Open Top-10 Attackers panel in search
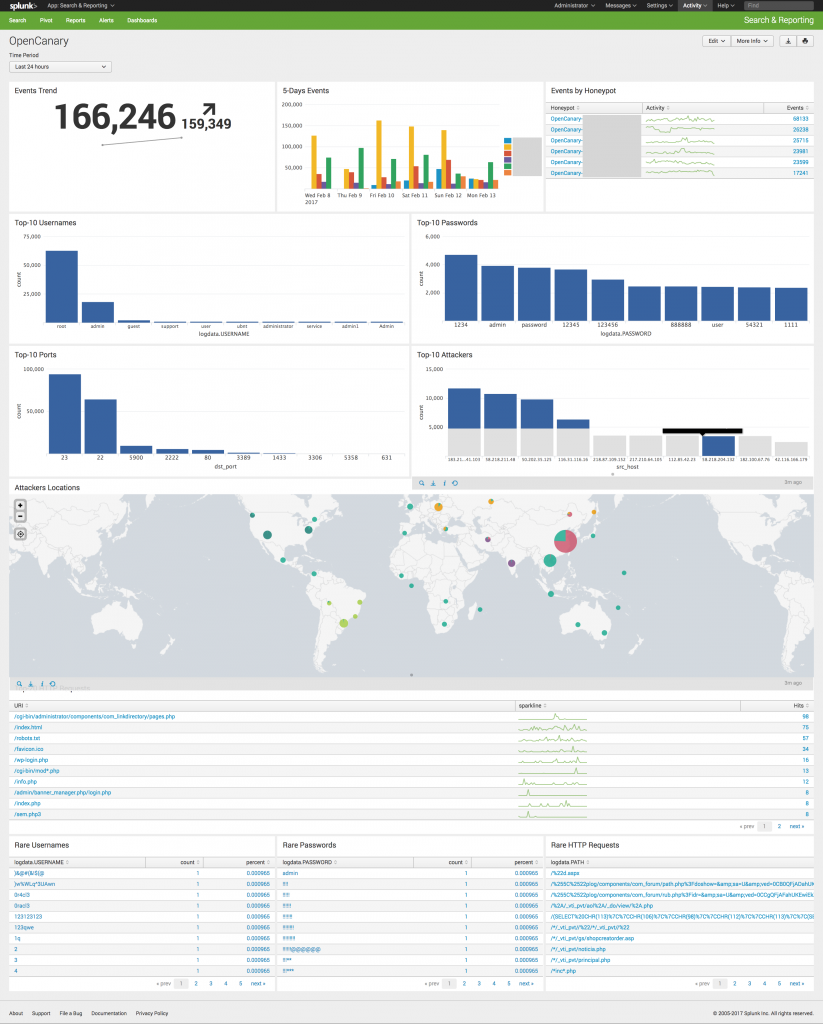Image resolution: width=823 pixels, height=1024 pixels. coord(422,483)
